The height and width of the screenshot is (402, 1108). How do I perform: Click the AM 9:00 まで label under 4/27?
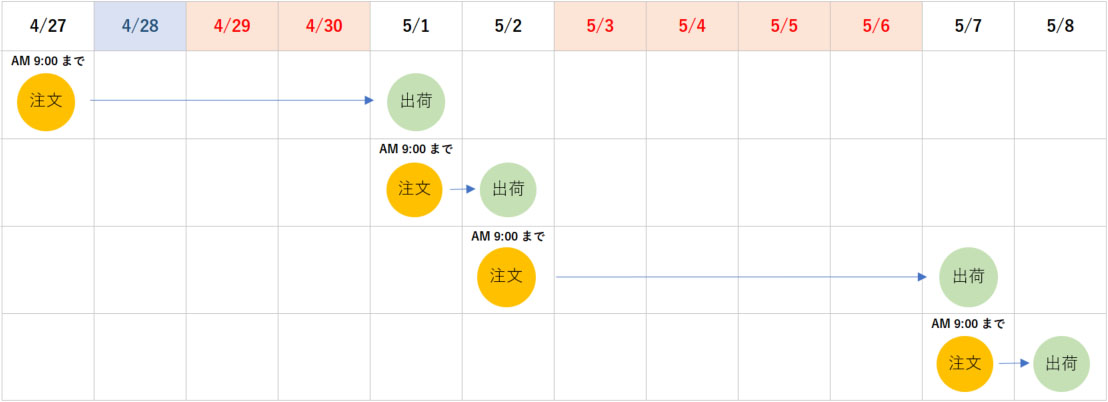coord(48,61)
